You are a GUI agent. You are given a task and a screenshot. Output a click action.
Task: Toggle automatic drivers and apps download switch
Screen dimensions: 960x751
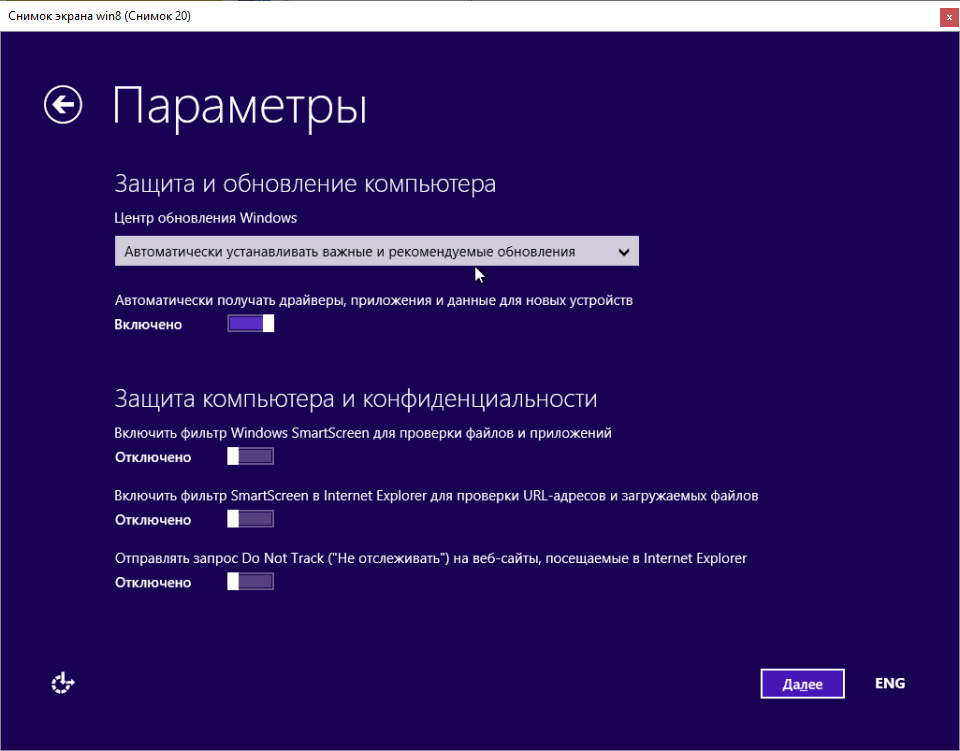pos(250,323)
